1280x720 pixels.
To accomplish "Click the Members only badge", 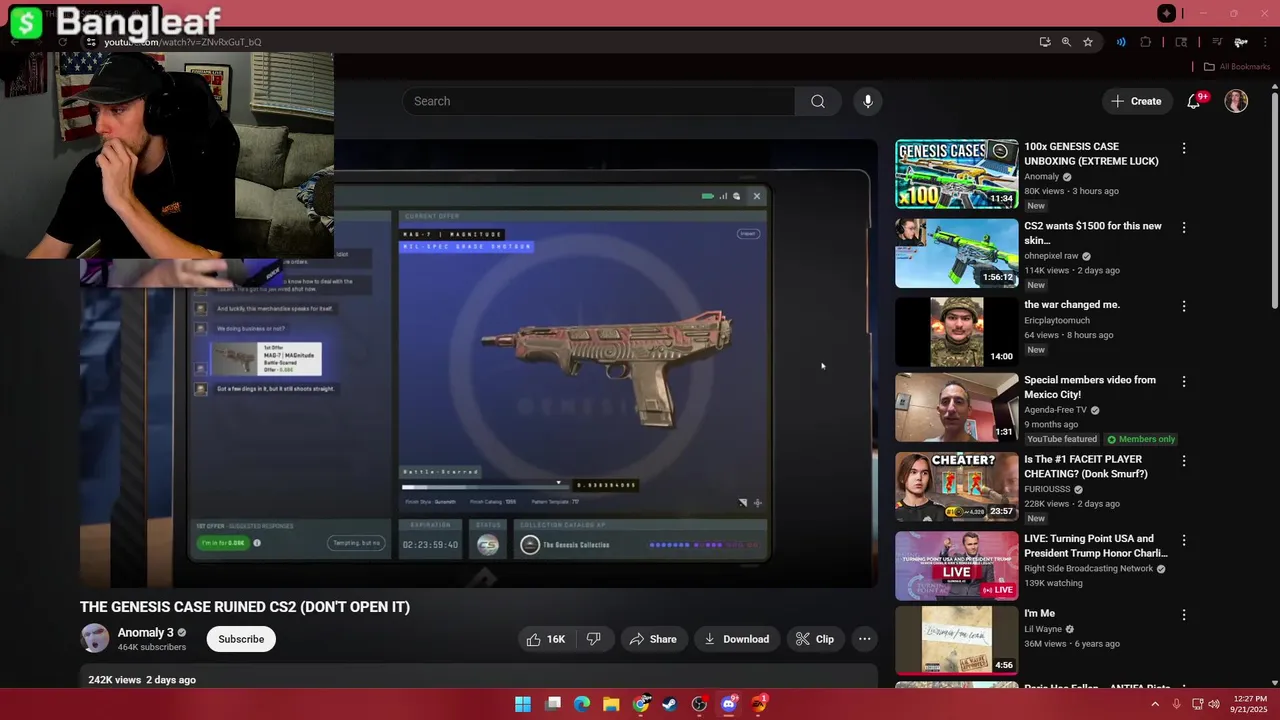I will (x=1141, y=439).
